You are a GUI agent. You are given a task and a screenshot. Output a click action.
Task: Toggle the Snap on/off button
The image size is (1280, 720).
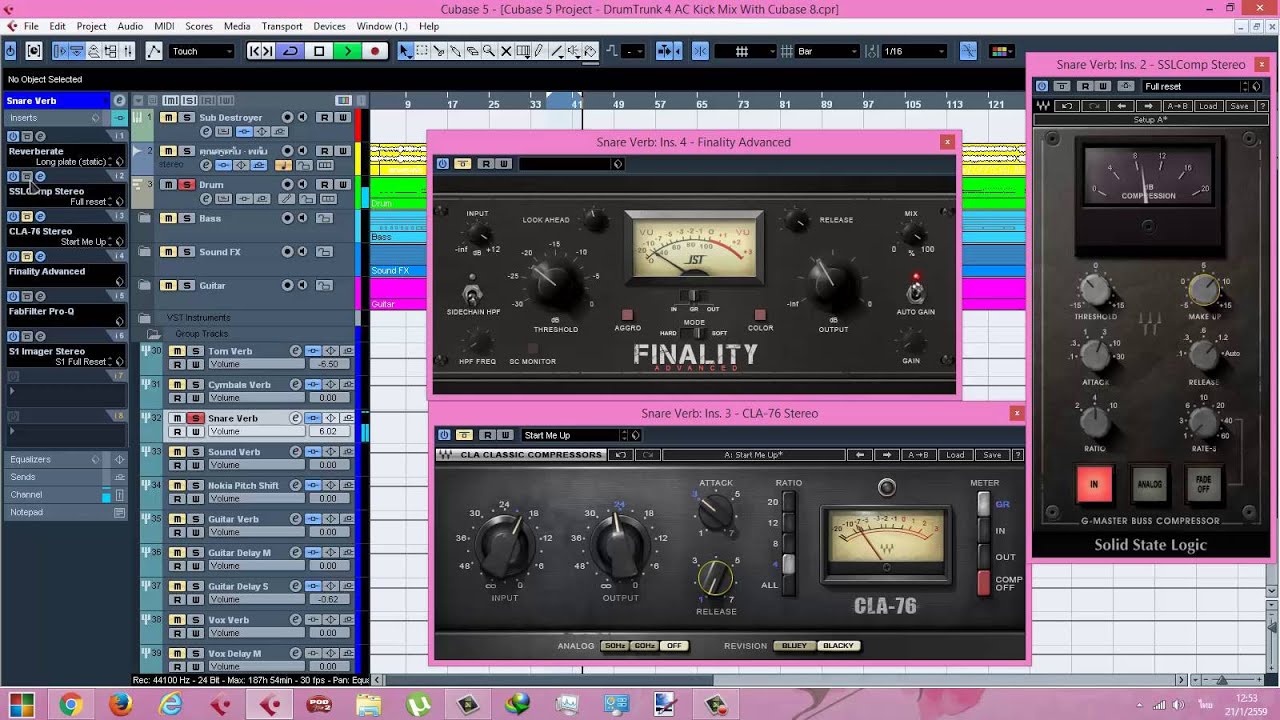pyautogui.click(x=700, y=51)
